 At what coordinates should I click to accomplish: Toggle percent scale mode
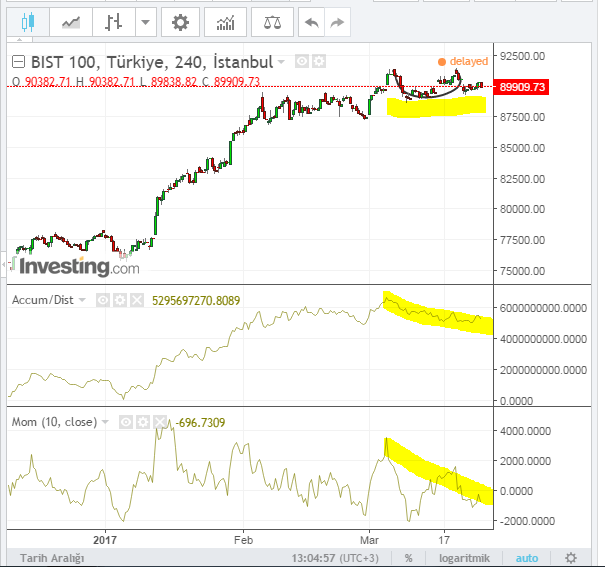[x=408, y=558]
